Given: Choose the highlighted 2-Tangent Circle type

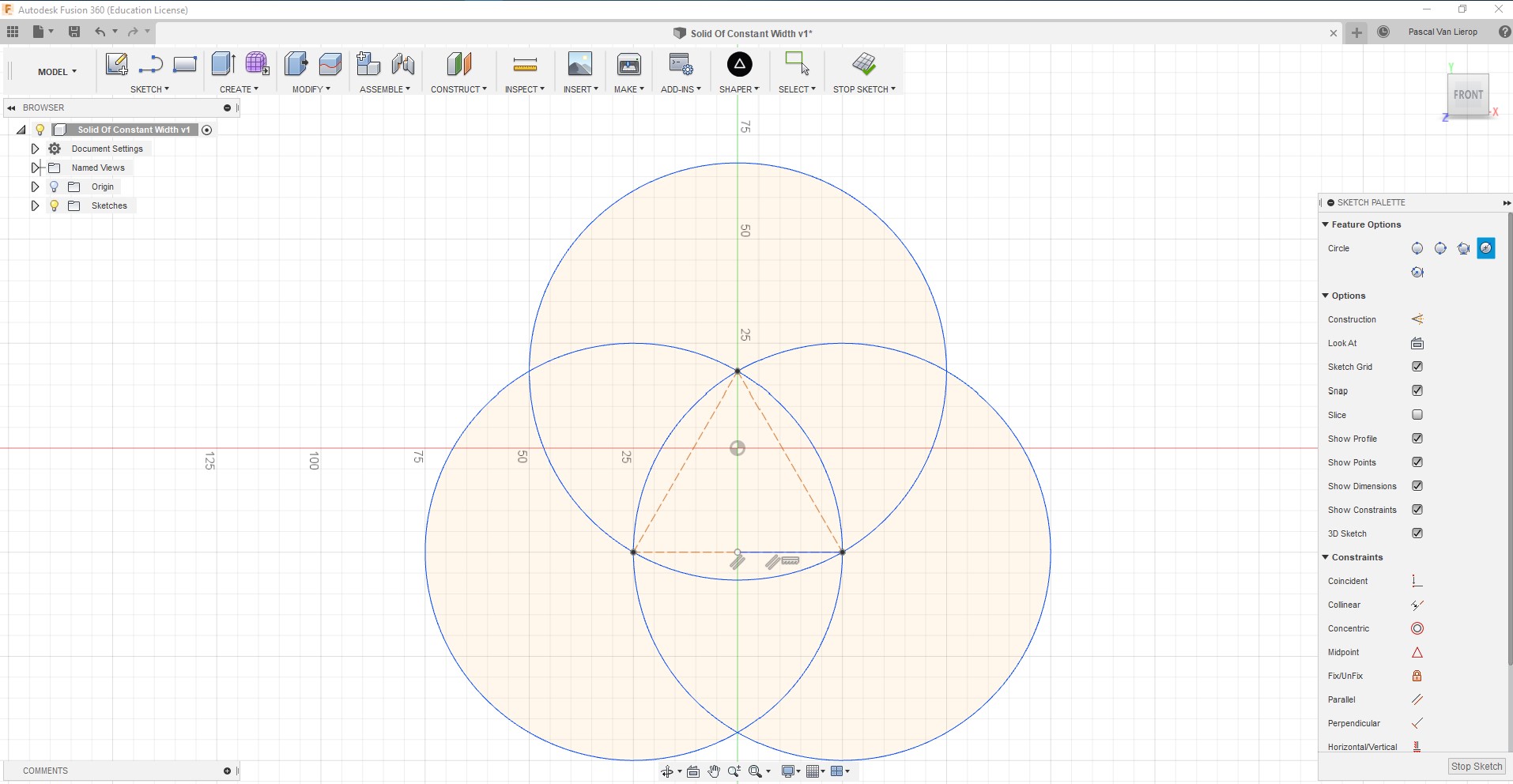Looking at the screenshot, I should point(1486,248).
